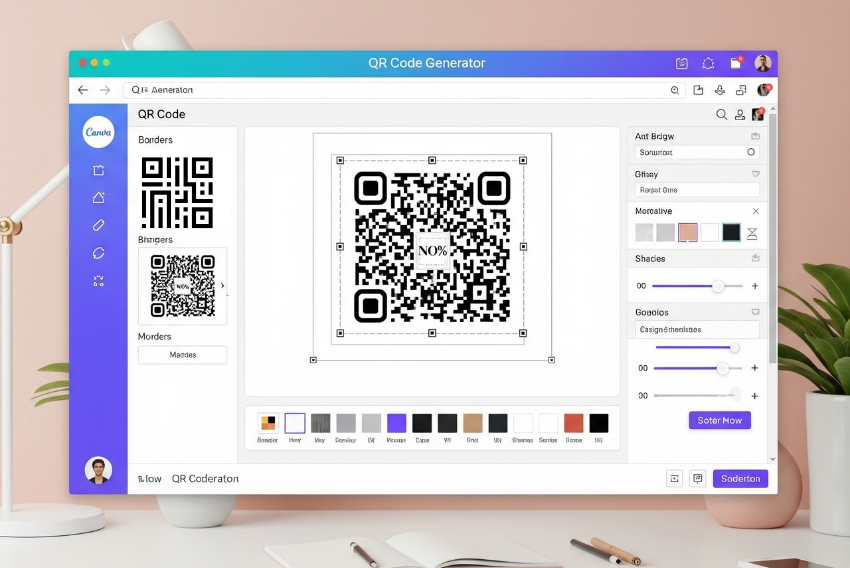
Task: Click the Borders heading in the left panel
Action: coord(156,140)
